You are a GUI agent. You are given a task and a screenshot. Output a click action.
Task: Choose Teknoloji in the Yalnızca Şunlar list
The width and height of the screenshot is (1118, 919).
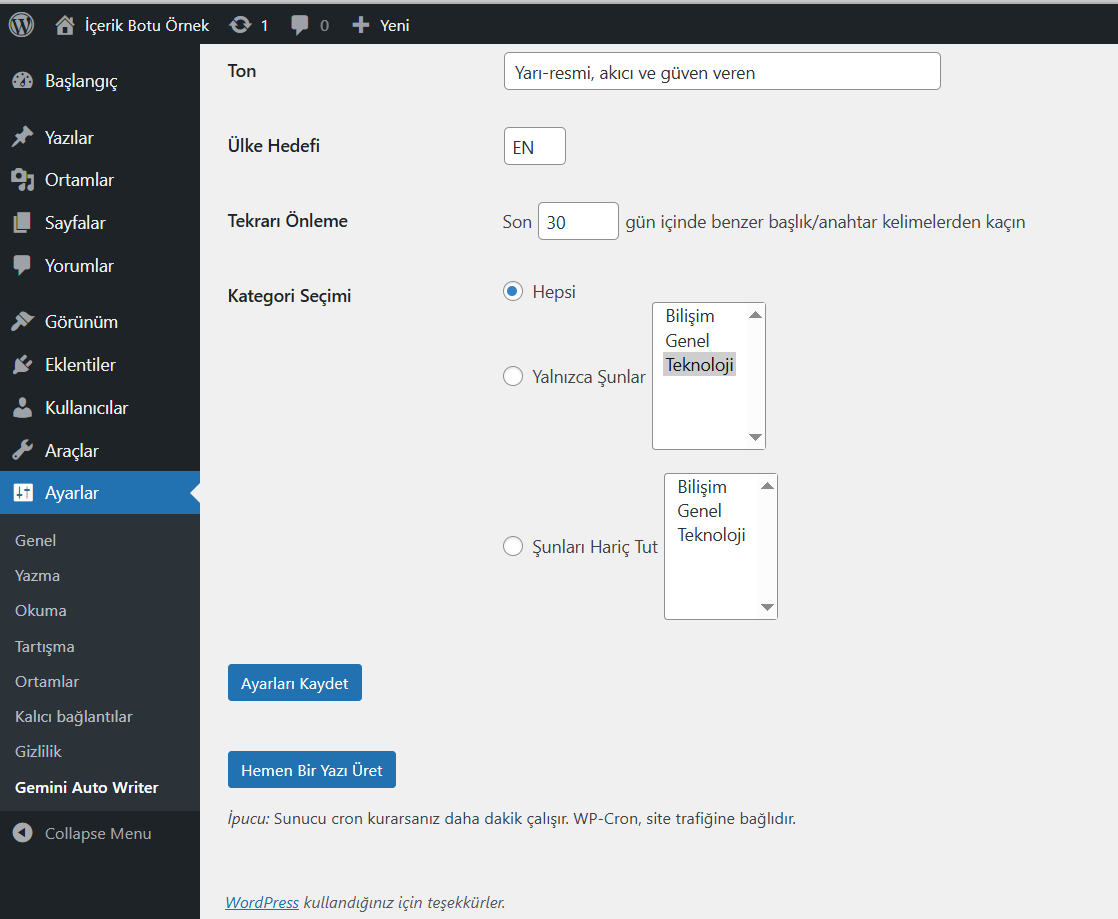pyautogui.click(x=699, y=365)
